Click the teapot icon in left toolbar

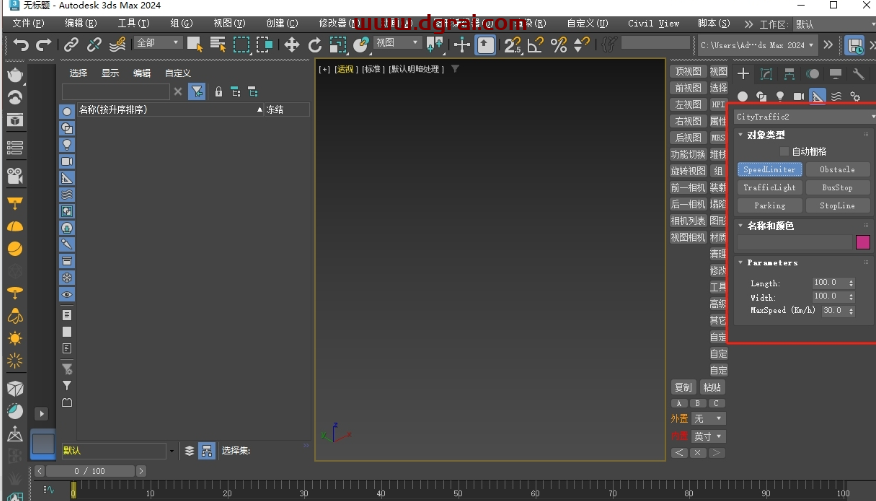pyautogui.click(x=15, y=75)
